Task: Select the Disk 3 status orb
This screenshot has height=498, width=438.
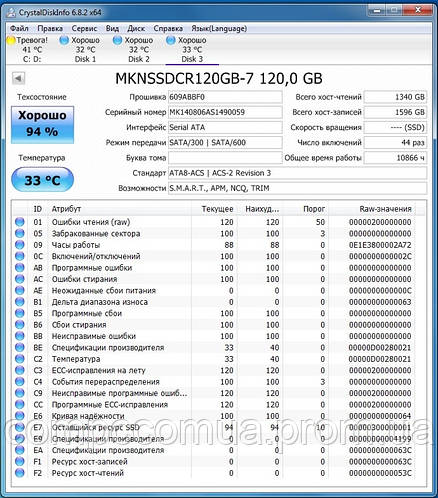Action: [171, 40]
